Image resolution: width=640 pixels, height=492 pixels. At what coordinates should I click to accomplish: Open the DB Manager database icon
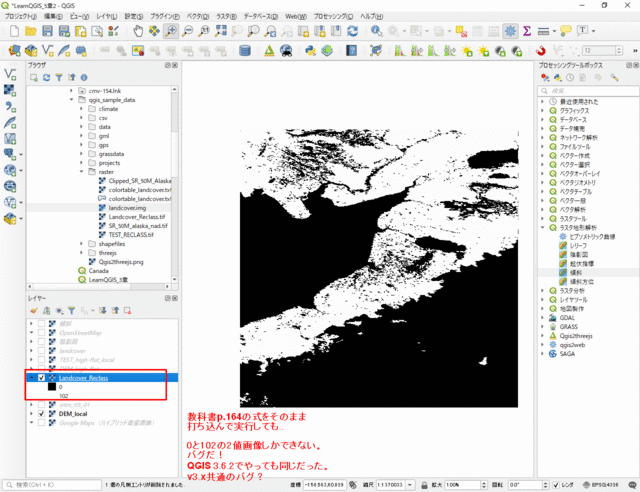(x=244, y=51)
